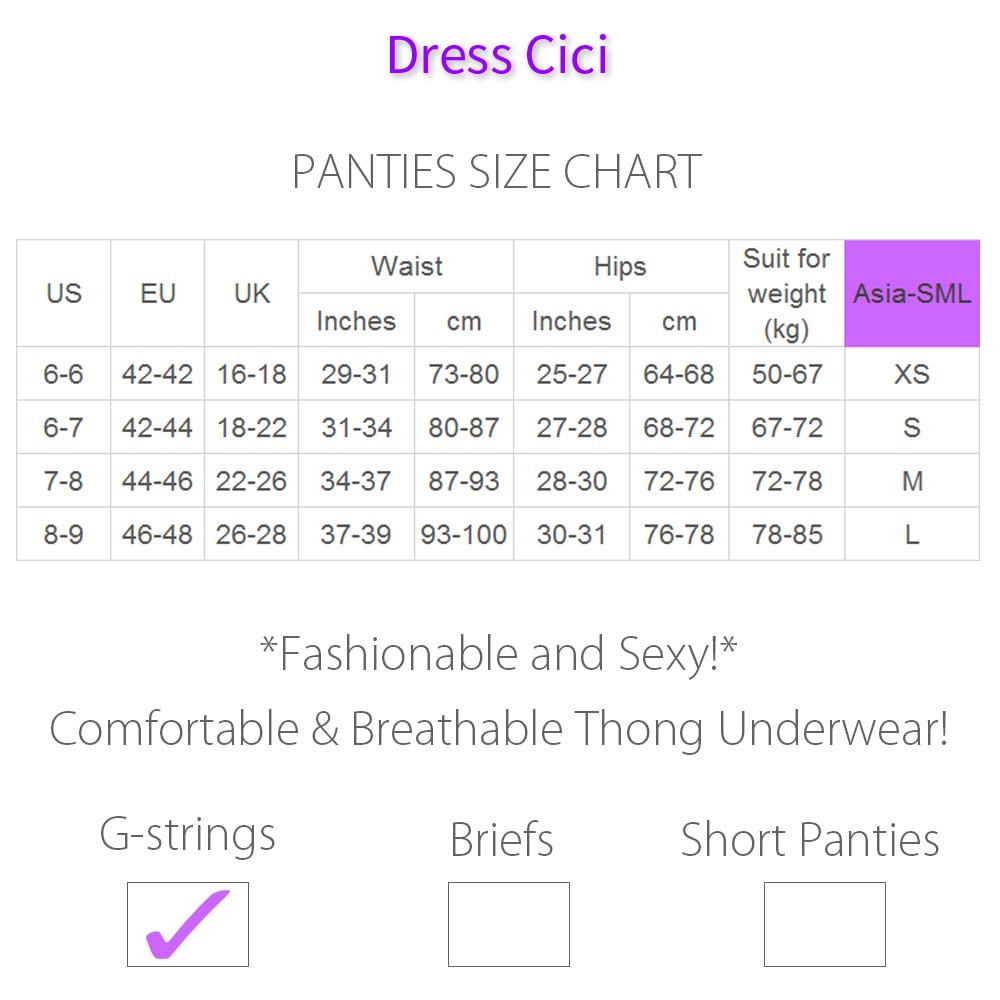The image size is (1000, 1000).
Task: Select the Asia size M cell
Action: click(x=912, y=481)
